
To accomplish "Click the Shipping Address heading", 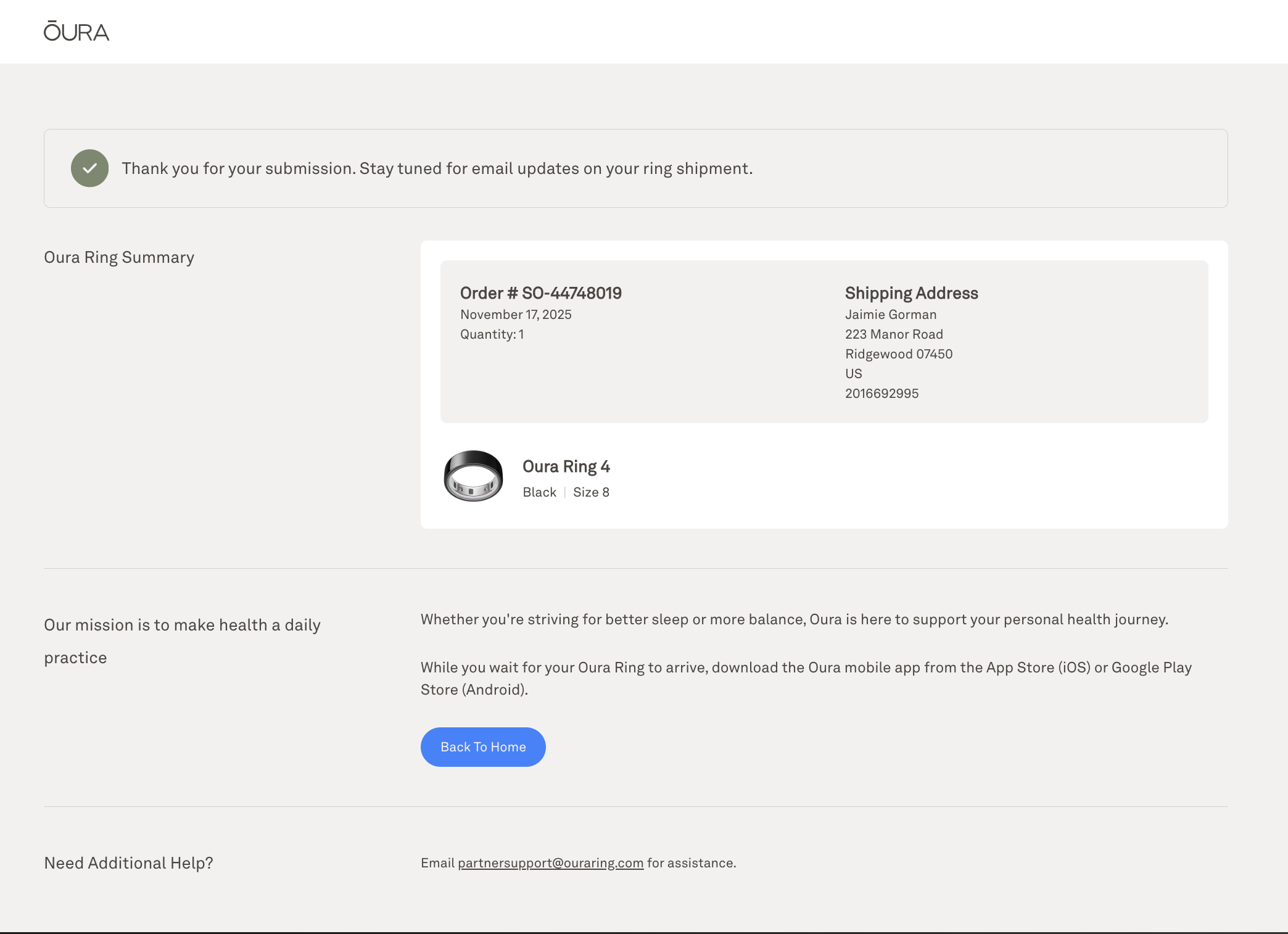I will 912,293.
